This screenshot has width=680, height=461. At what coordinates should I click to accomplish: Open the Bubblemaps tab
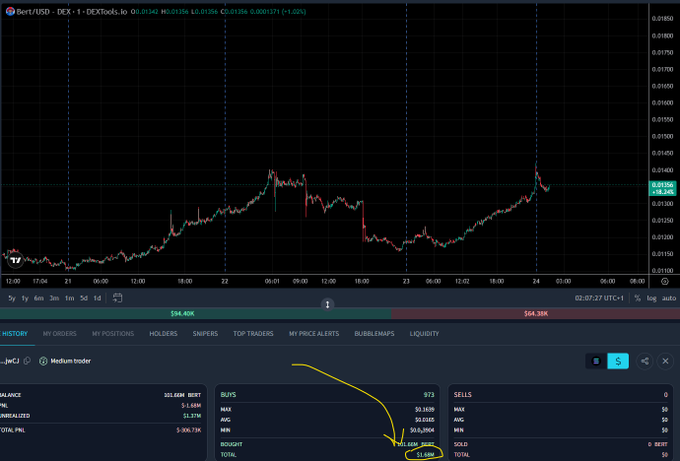[x=374, y=333]
